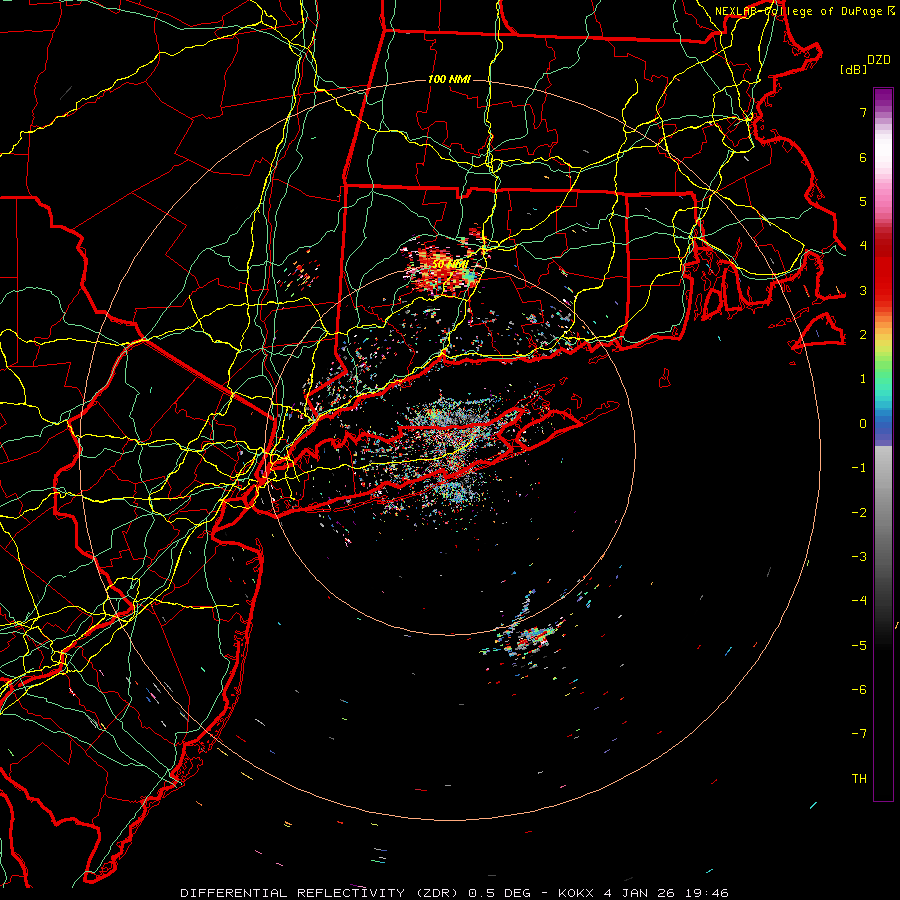Click the 19:46 timestamp text
The width and height of the screenshot is (900, 900).
pyautogui.click(x=705, y=893)
